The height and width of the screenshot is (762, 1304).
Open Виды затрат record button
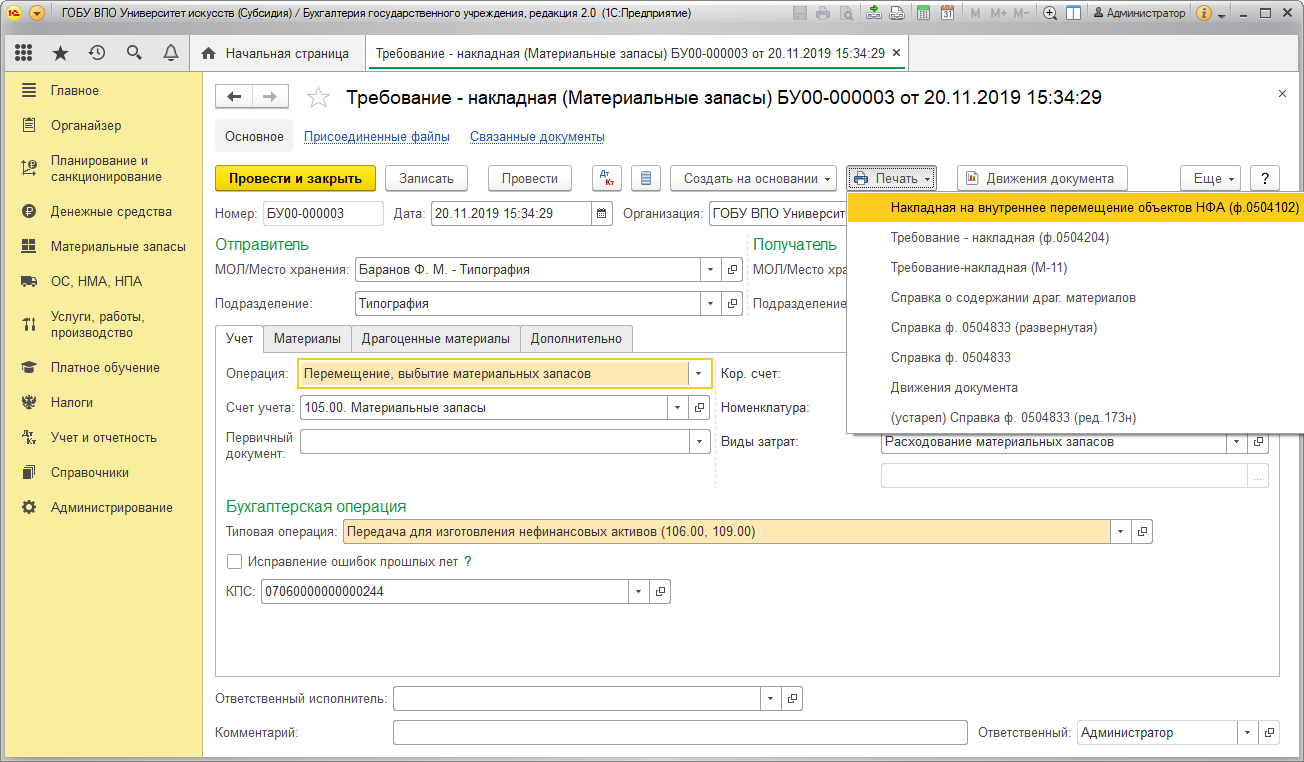(1259, 441)
